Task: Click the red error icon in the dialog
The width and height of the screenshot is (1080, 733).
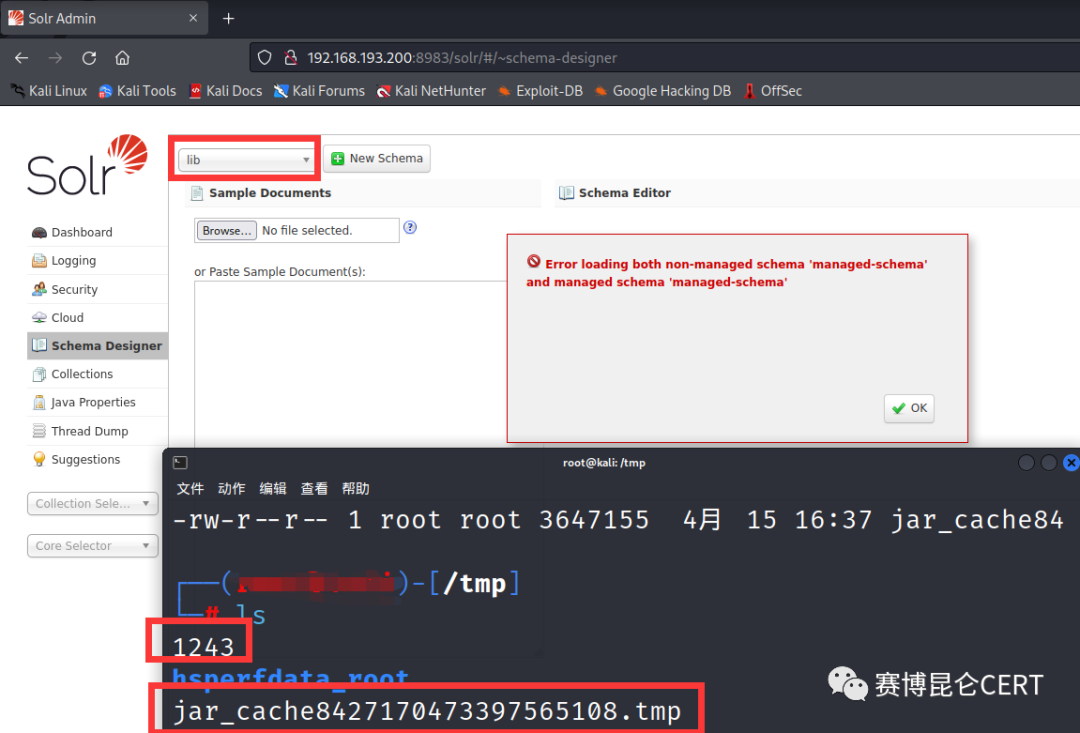Action: (x=534, y=261)
